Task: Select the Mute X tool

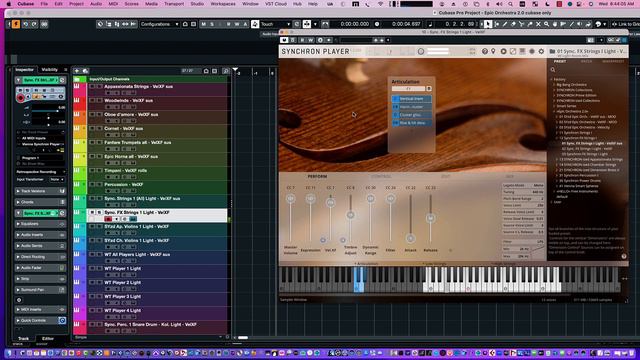Action: point(538,24)
